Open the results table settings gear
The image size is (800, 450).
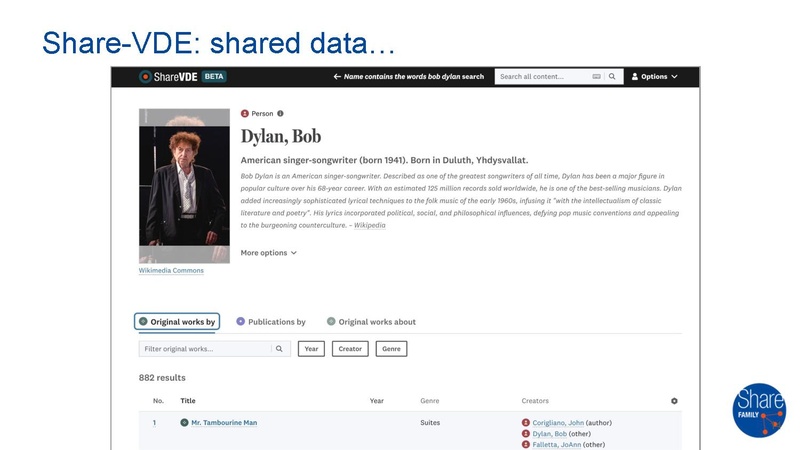point(674,401)
